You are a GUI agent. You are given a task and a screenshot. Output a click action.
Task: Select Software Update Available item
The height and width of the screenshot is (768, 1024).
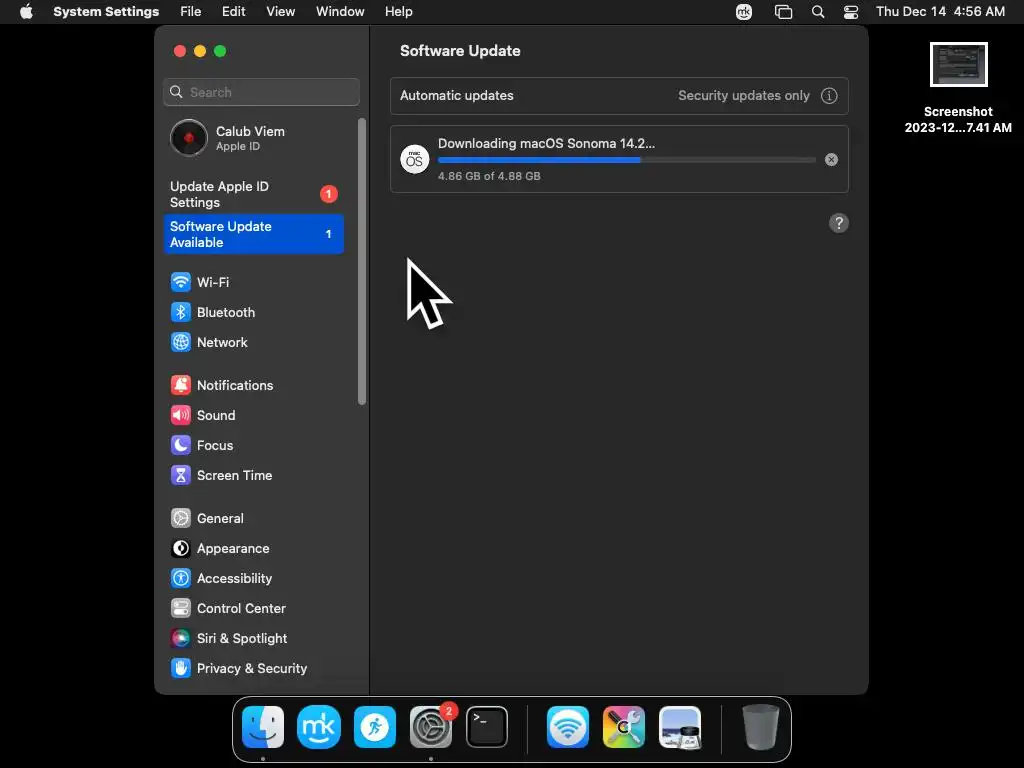coord(253,234)
